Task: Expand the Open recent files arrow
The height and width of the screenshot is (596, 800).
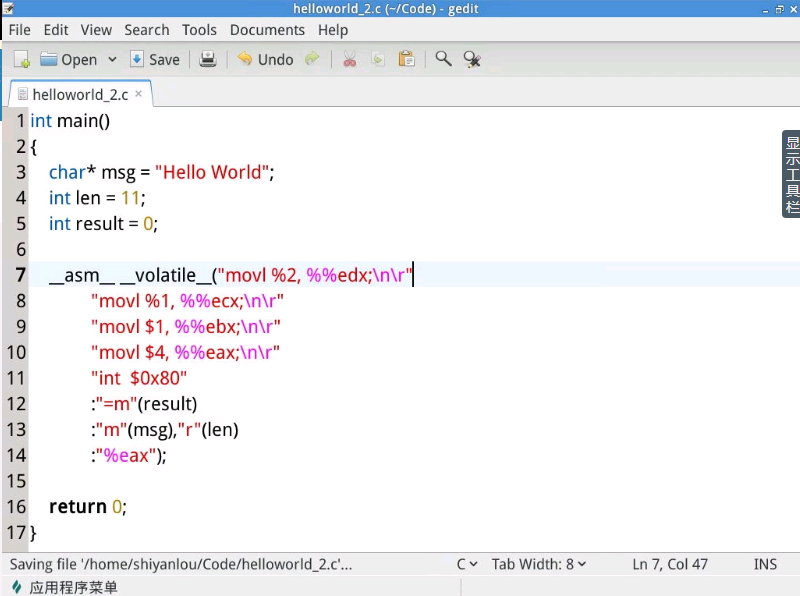Action: point(112,60)
